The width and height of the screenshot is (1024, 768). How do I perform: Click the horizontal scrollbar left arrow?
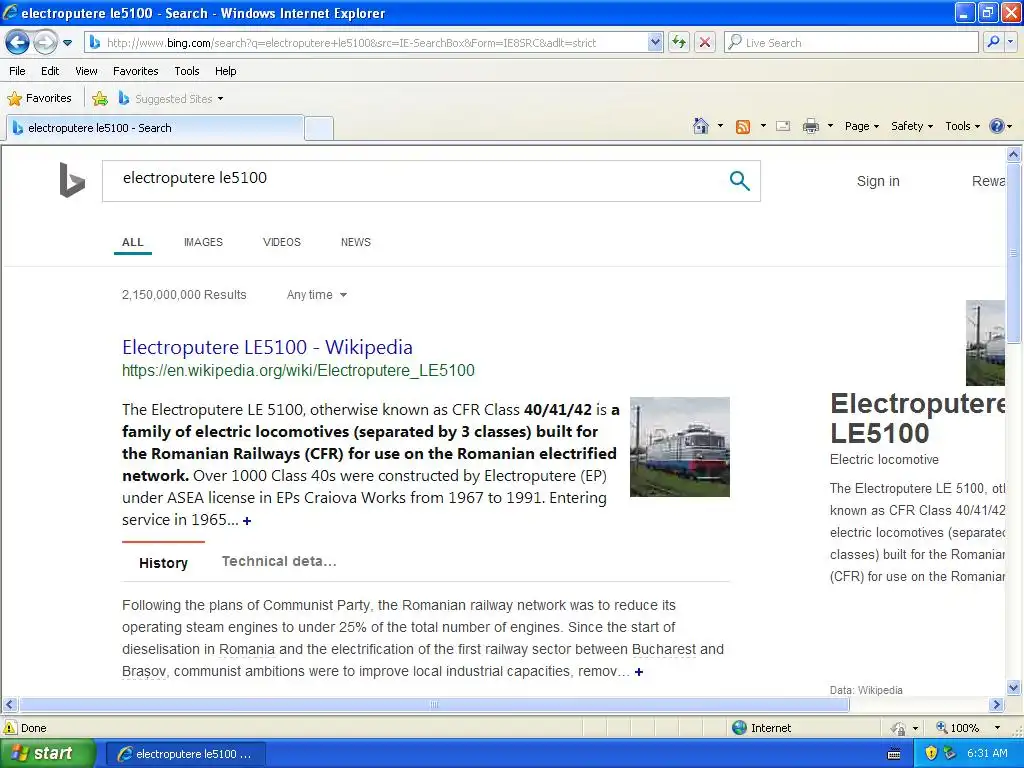point(9,705)
